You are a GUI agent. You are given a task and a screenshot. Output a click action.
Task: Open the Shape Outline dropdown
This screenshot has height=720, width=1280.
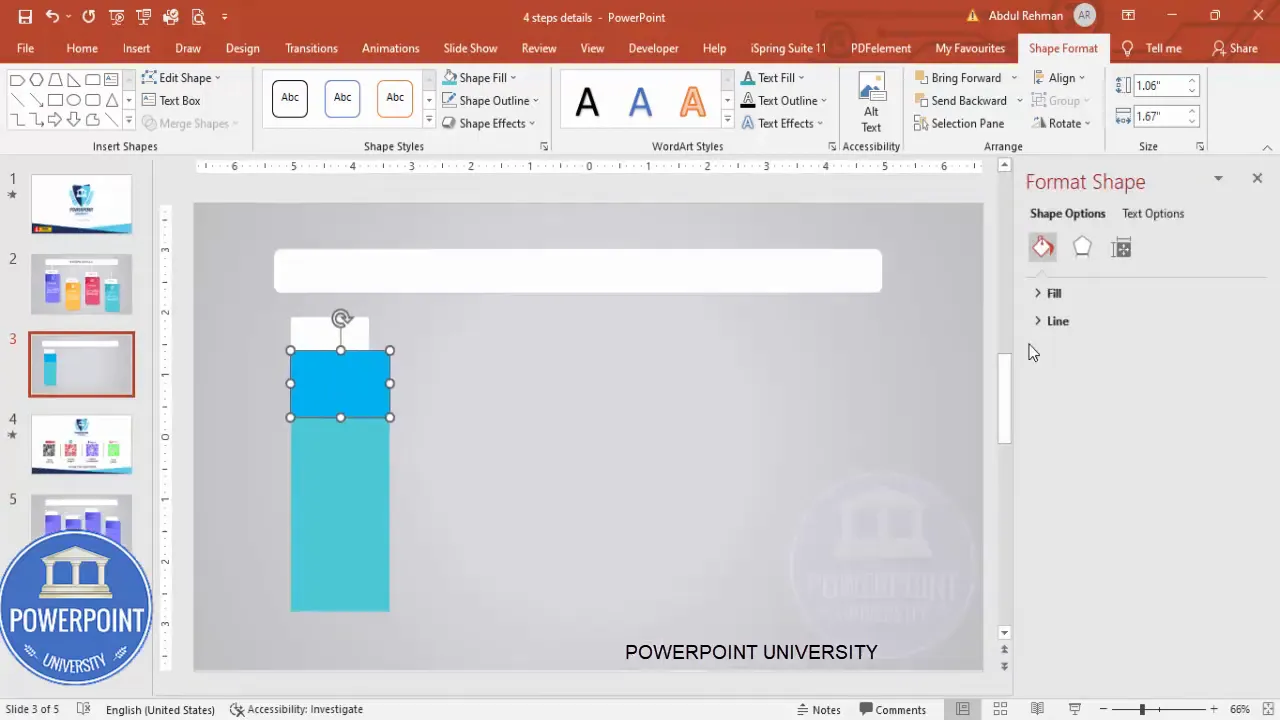click(490, 100)
